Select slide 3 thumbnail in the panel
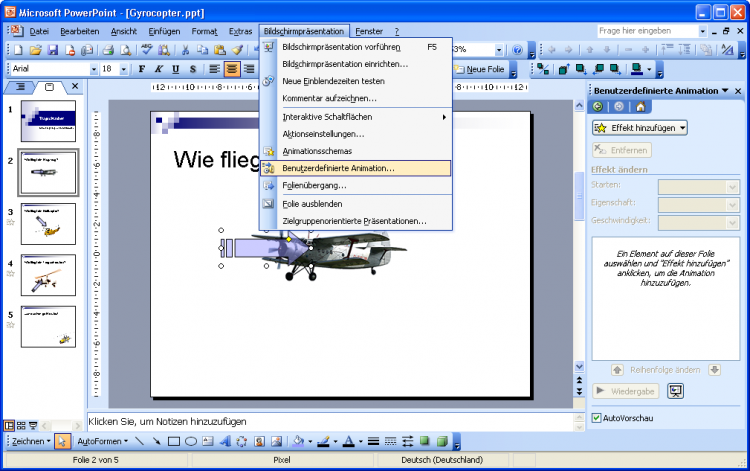The width and height of the screenshot is (750, 471). 48,224
